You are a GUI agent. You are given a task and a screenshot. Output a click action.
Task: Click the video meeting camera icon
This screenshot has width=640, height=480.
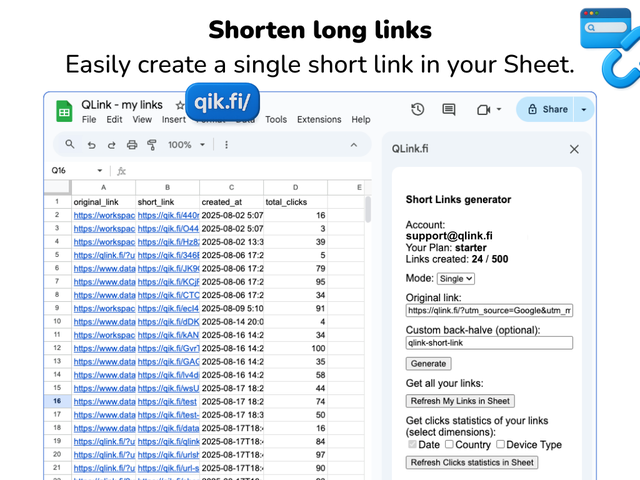484,110
